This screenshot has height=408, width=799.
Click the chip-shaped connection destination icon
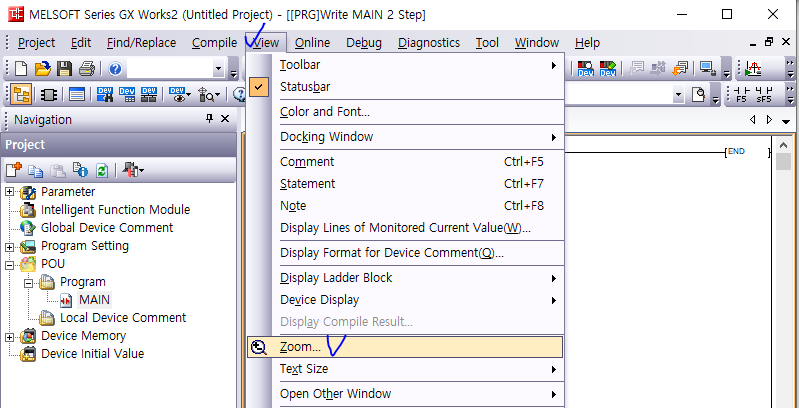48,94
